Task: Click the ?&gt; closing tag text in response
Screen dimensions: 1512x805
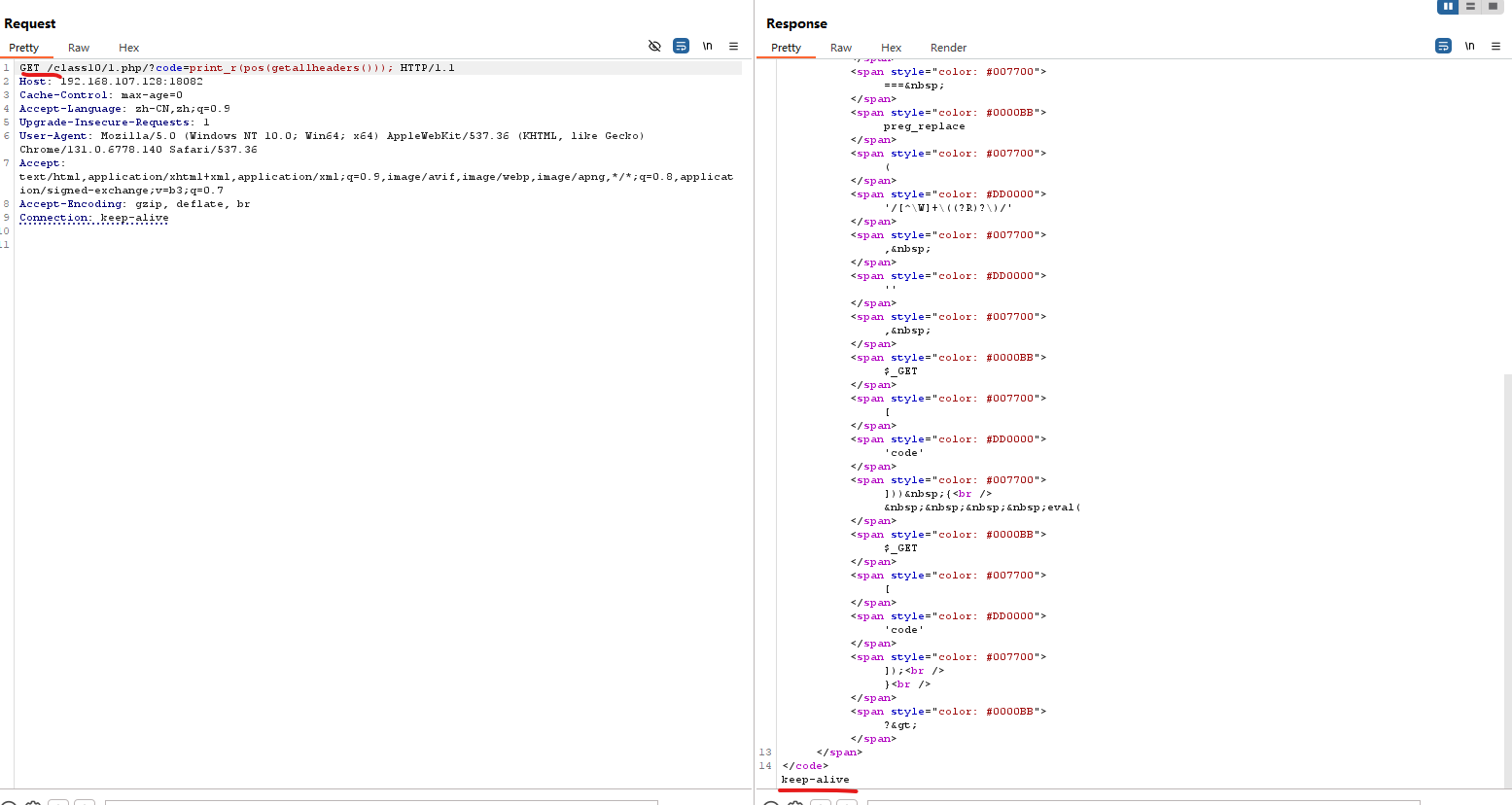Action: [x=900, y=725]
